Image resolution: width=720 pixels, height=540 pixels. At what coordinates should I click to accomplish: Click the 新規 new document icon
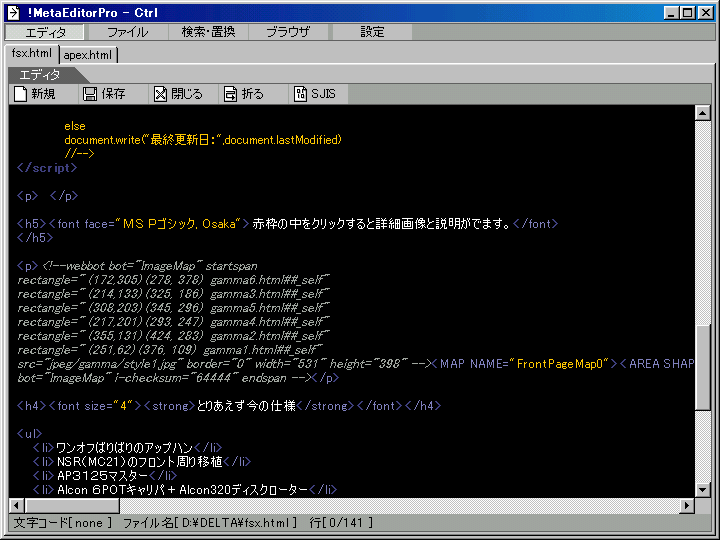point(21,94)
